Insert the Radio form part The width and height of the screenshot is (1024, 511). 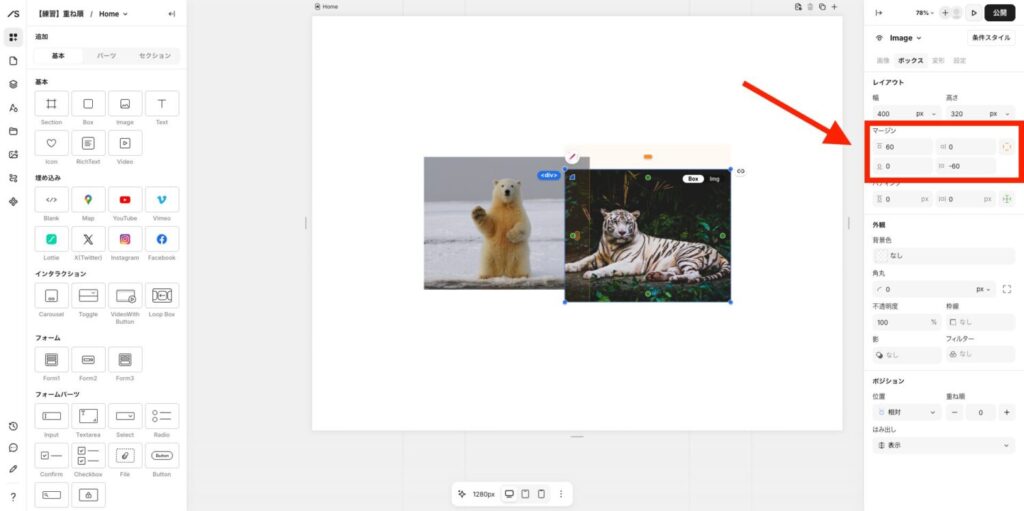pos(162,416)
